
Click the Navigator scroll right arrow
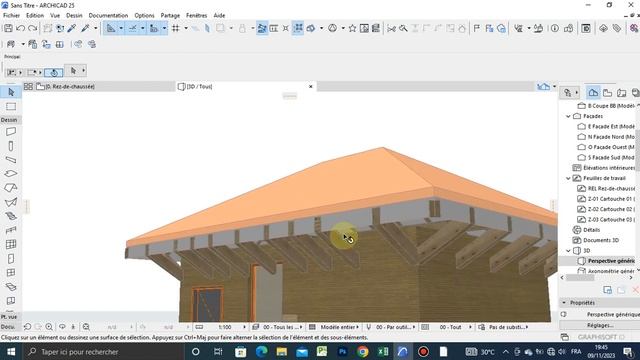click(631, 278)
